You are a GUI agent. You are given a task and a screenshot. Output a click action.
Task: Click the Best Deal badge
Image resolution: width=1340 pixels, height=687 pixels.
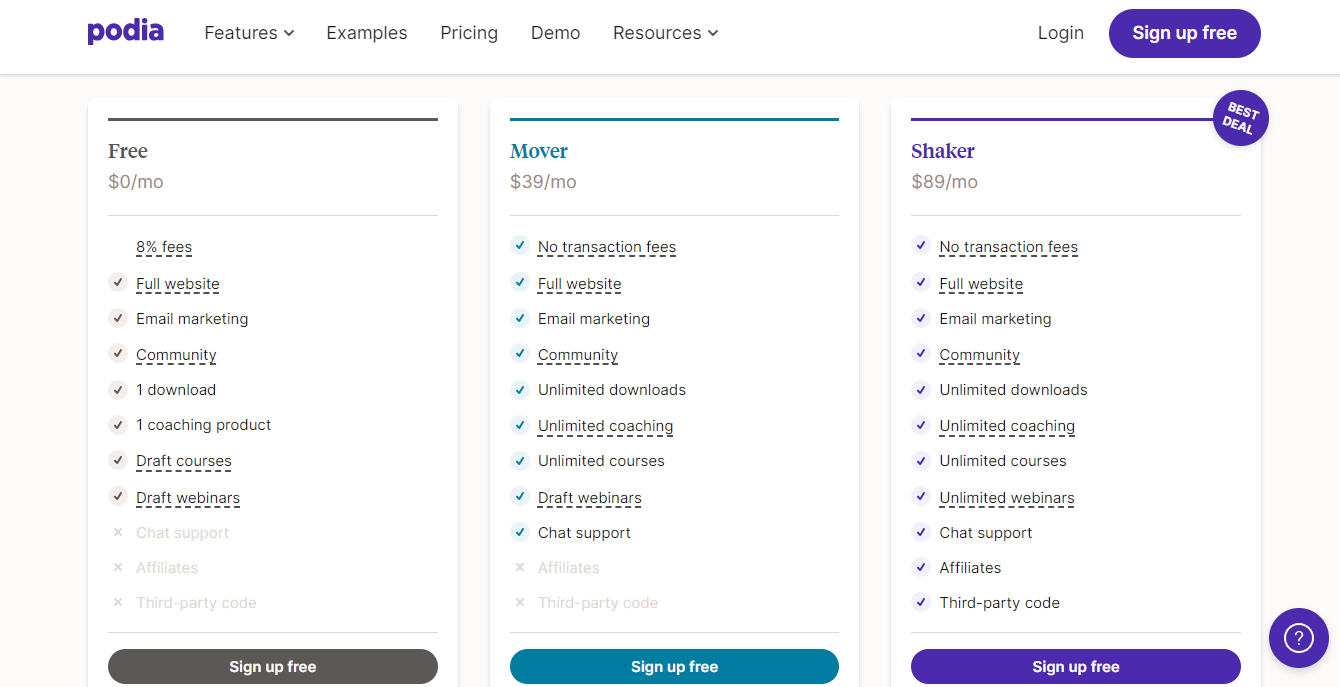pos(1240,119)
